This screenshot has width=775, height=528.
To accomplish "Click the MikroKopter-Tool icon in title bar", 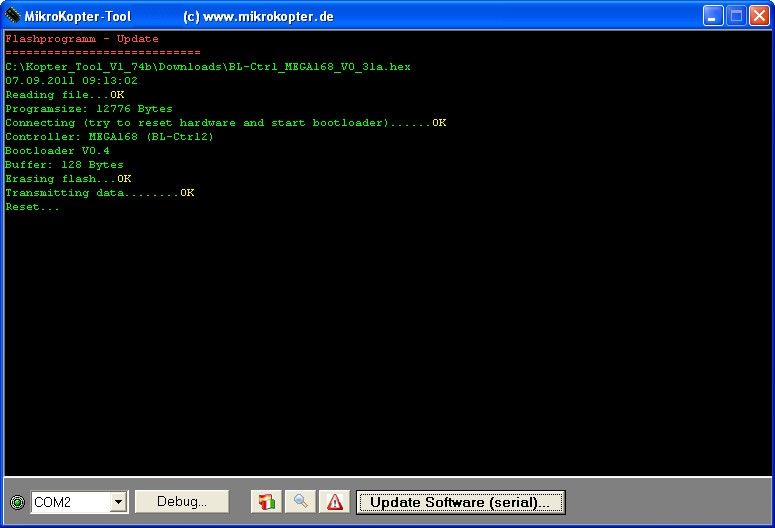I will pos(13,16).
